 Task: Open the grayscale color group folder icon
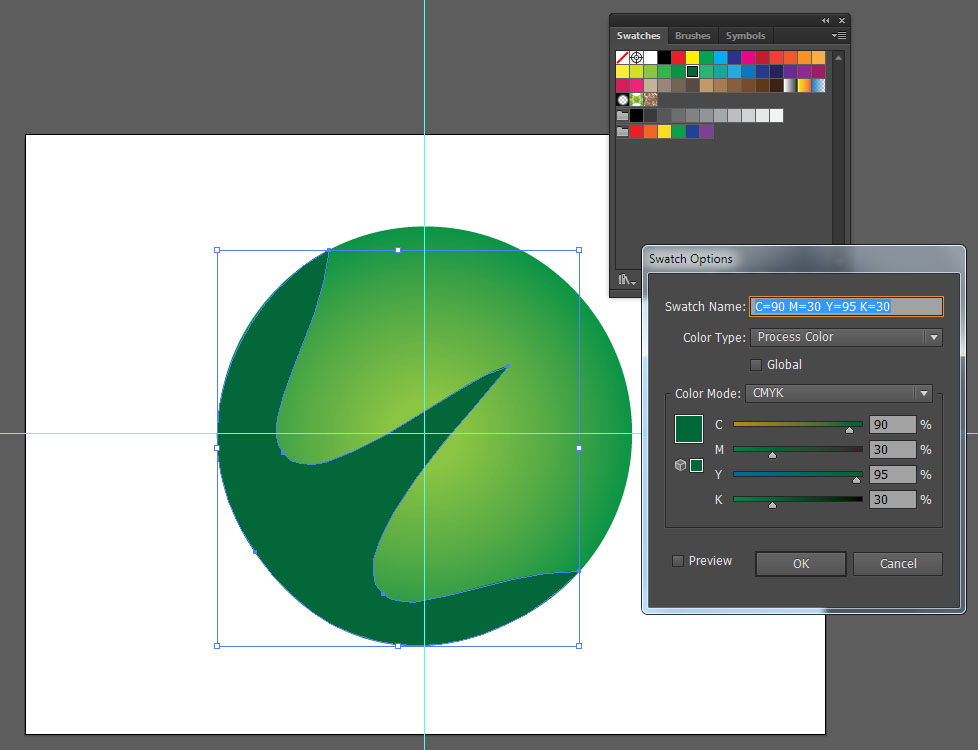point(621,115)
